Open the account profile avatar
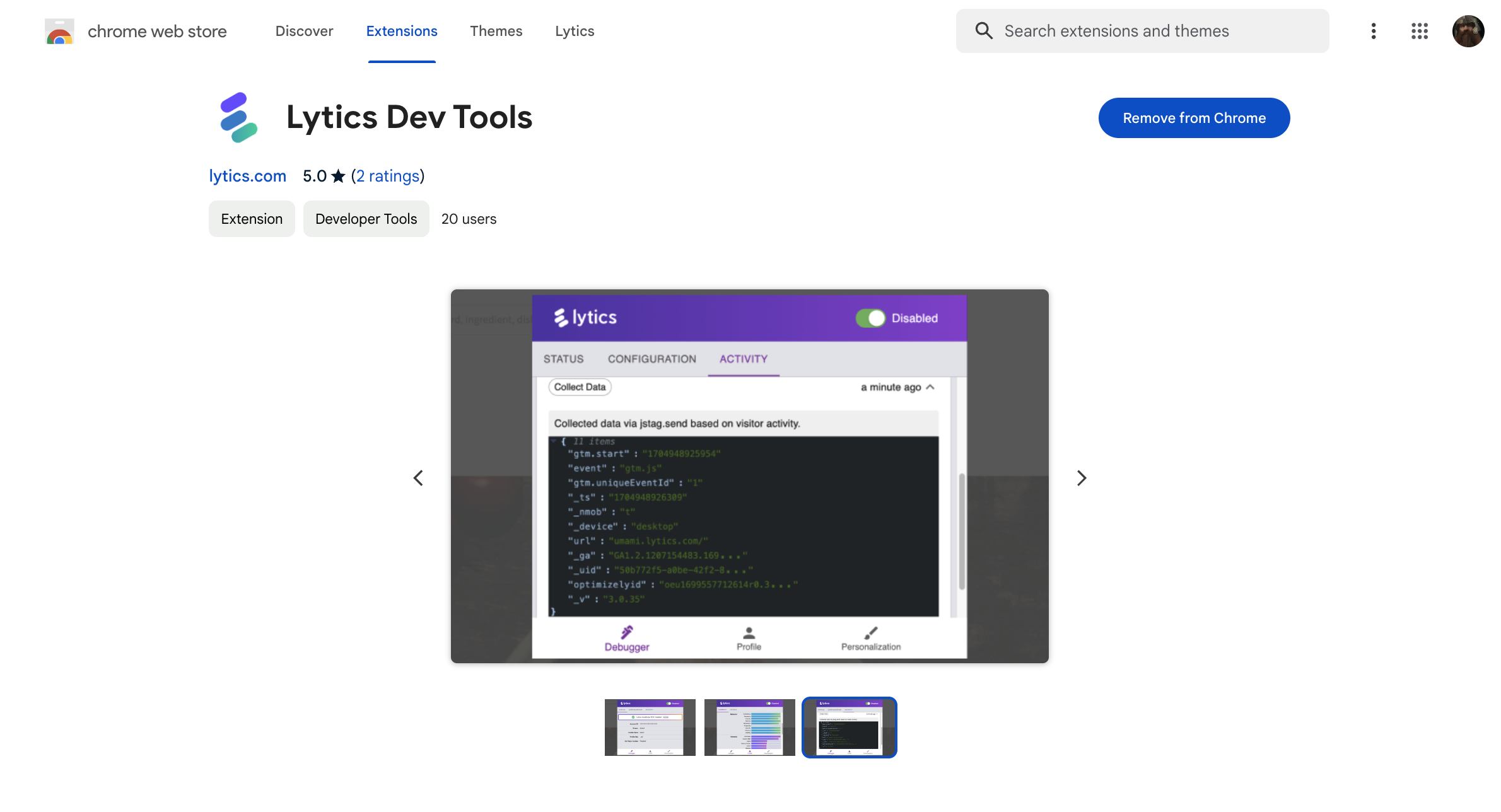 [x=1468, y=31]
